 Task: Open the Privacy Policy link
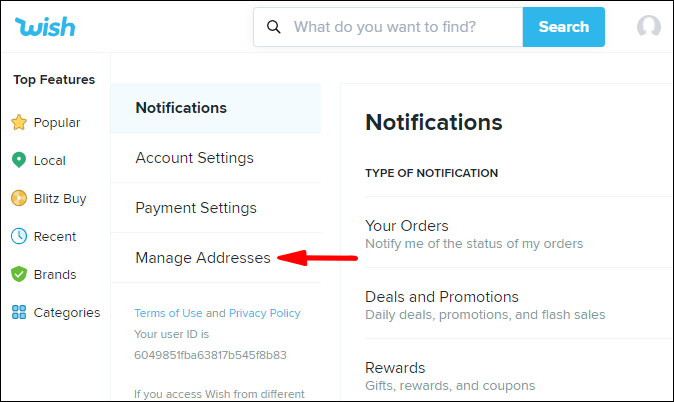264,313
